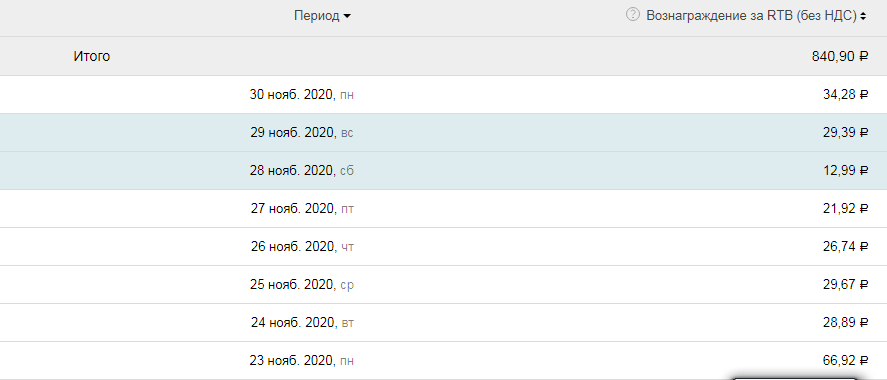Select the 29,67 ₽ reward value
Screen dimensions: 887x380
click(845, 284)
